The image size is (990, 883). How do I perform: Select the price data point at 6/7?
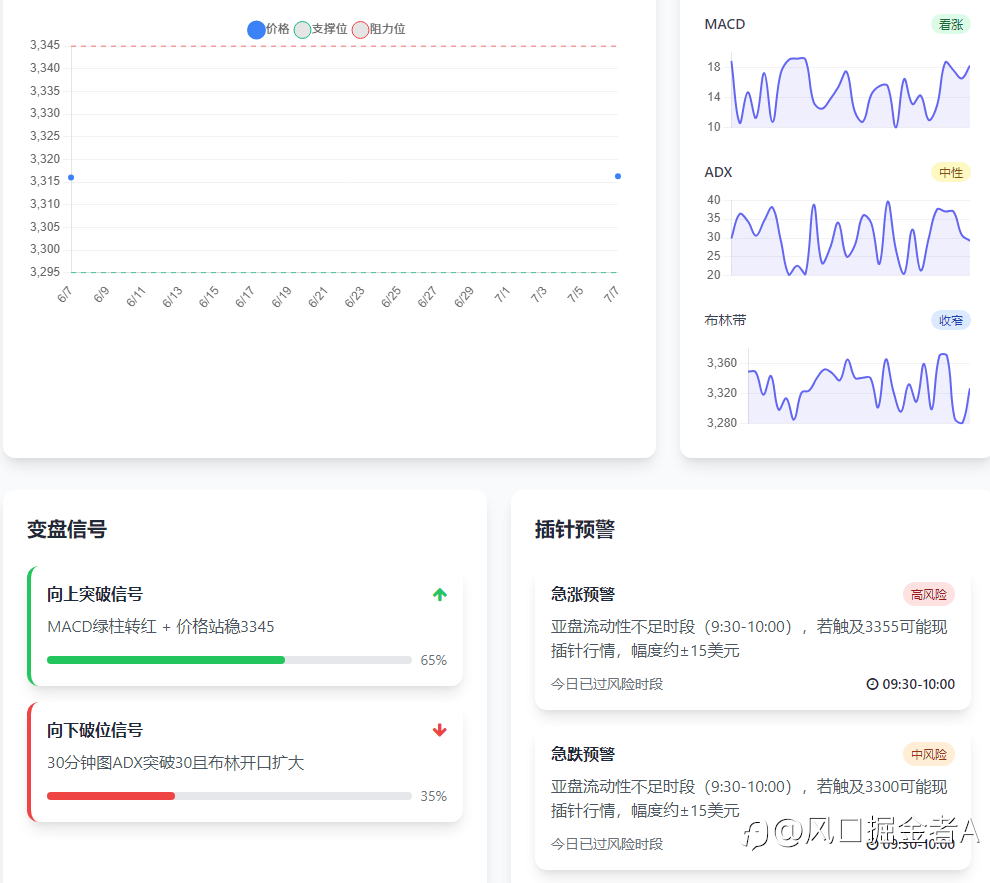[71, 178]
